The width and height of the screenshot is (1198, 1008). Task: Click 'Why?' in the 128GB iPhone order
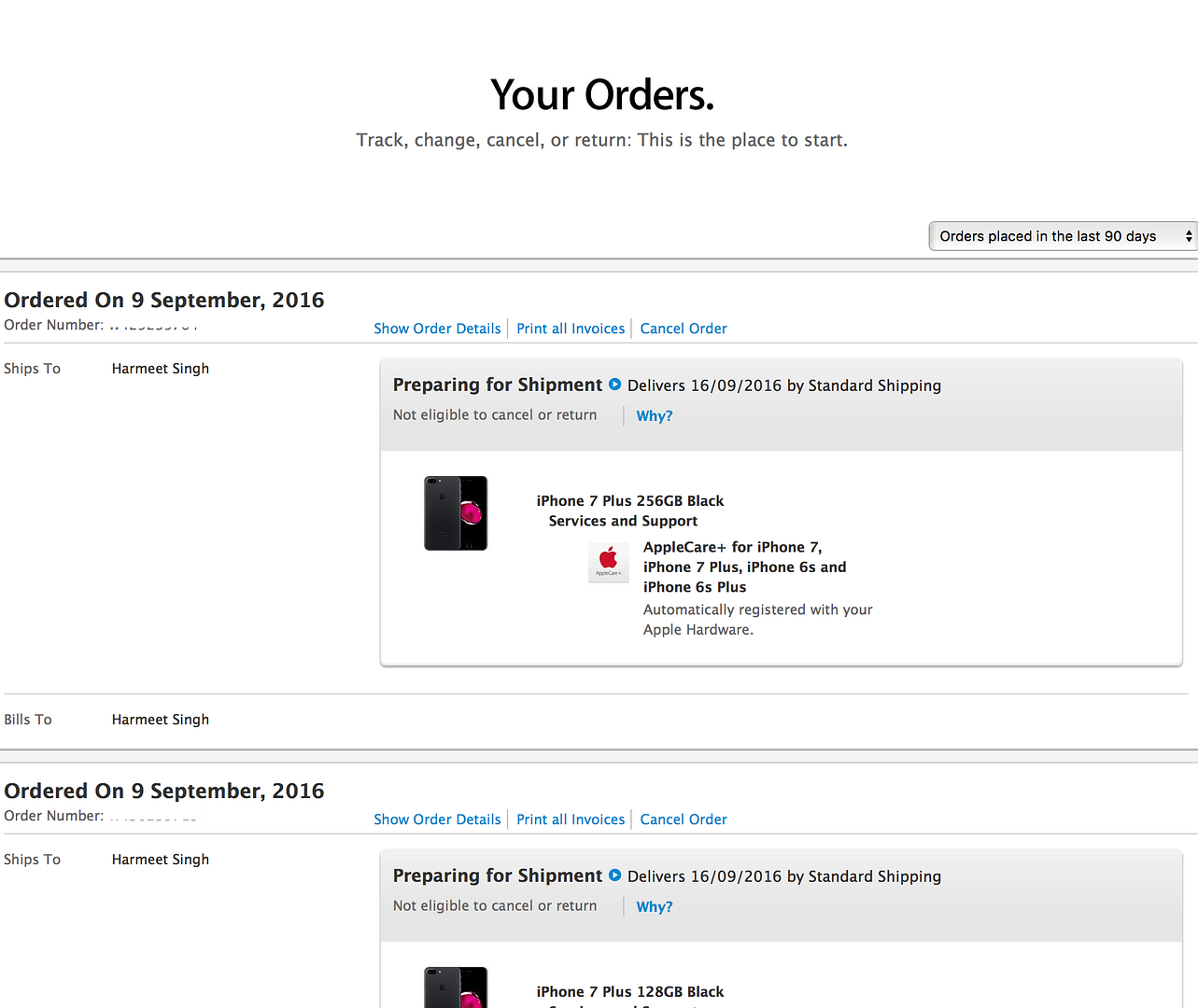[x=655, y=907]
